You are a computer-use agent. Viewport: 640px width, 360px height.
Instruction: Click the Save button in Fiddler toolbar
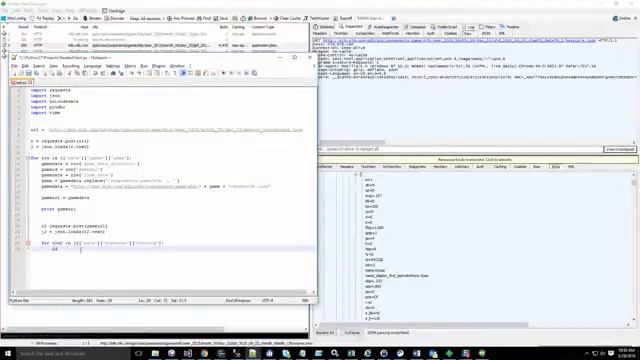pyautogui.click(x=221, y=18)
